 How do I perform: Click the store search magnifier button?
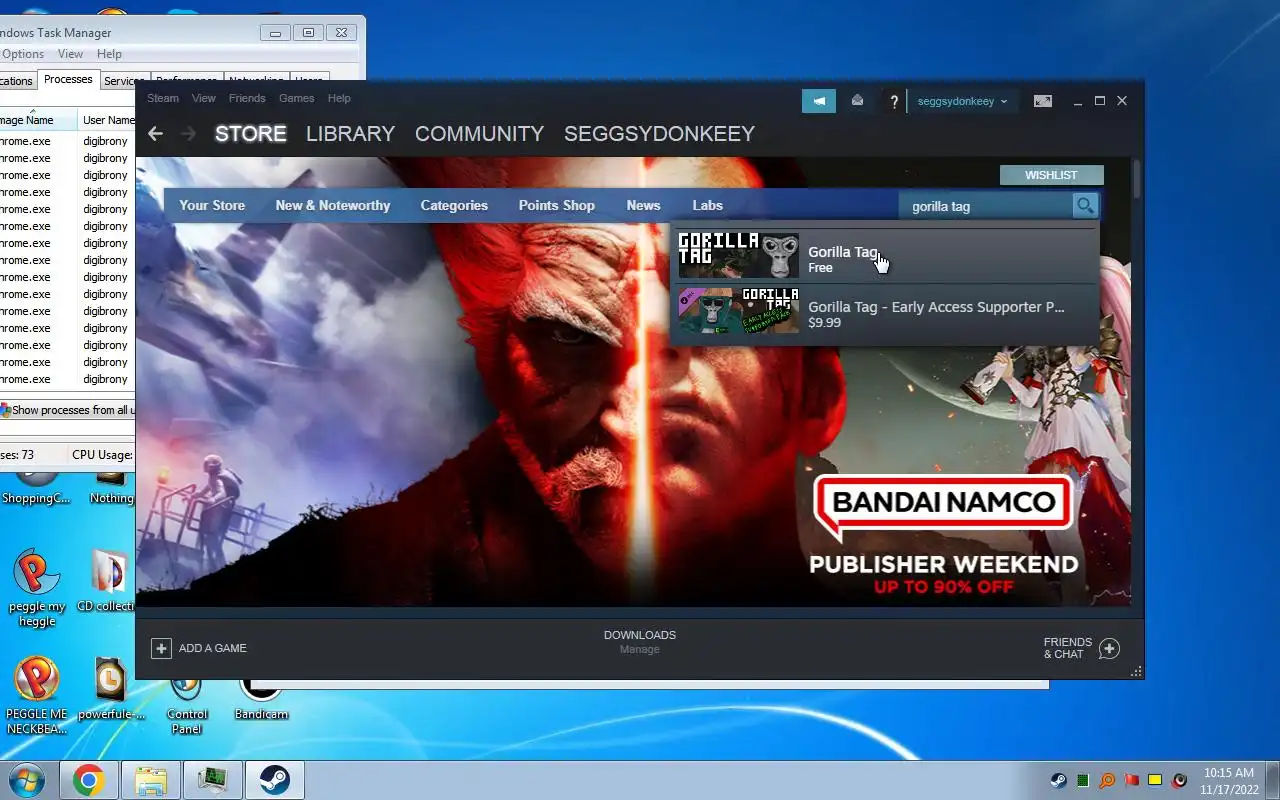[x=1085, y=205]
